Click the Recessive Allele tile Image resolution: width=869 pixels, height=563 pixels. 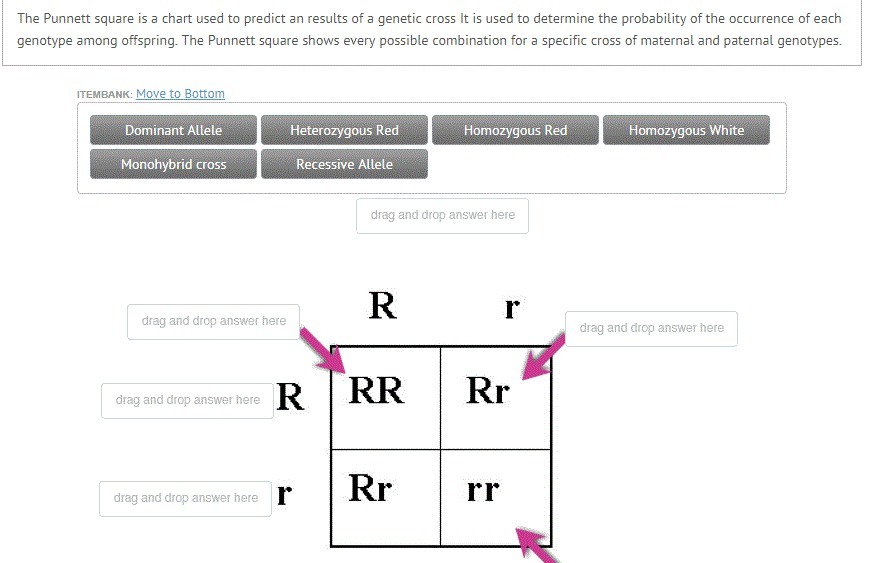[x=344, y=164]
